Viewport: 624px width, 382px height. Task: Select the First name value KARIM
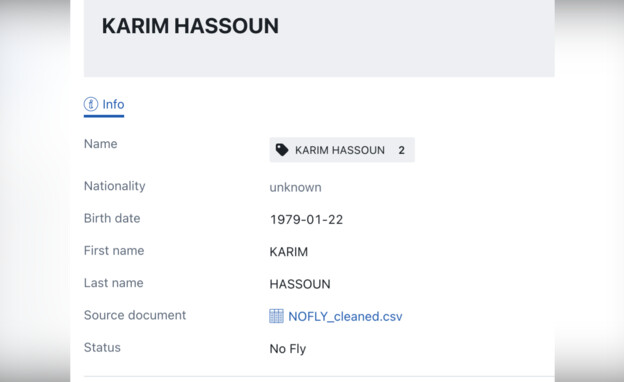(x=289, y=252)
